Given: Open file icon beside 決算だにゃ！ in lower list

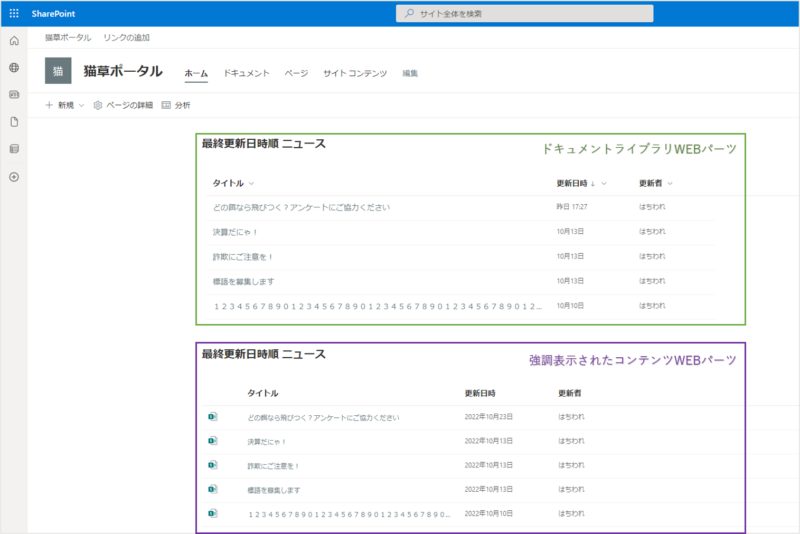Looking at the screenshot, I should coord(212,441).
